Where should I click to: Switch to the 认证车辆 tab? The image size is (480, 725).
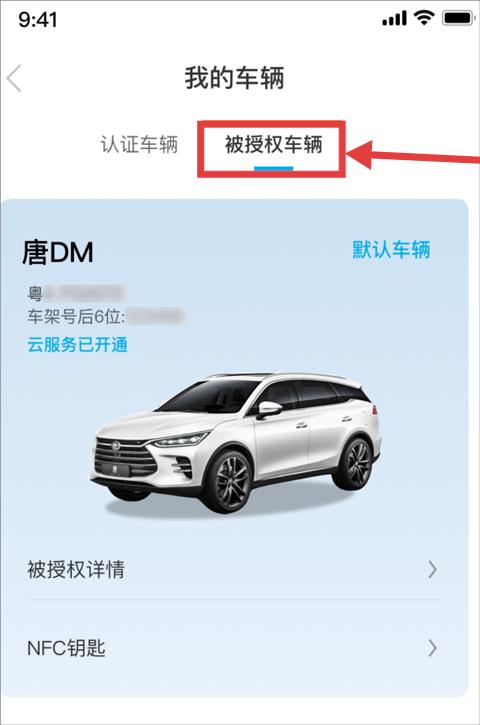click(x=139, y=144)
